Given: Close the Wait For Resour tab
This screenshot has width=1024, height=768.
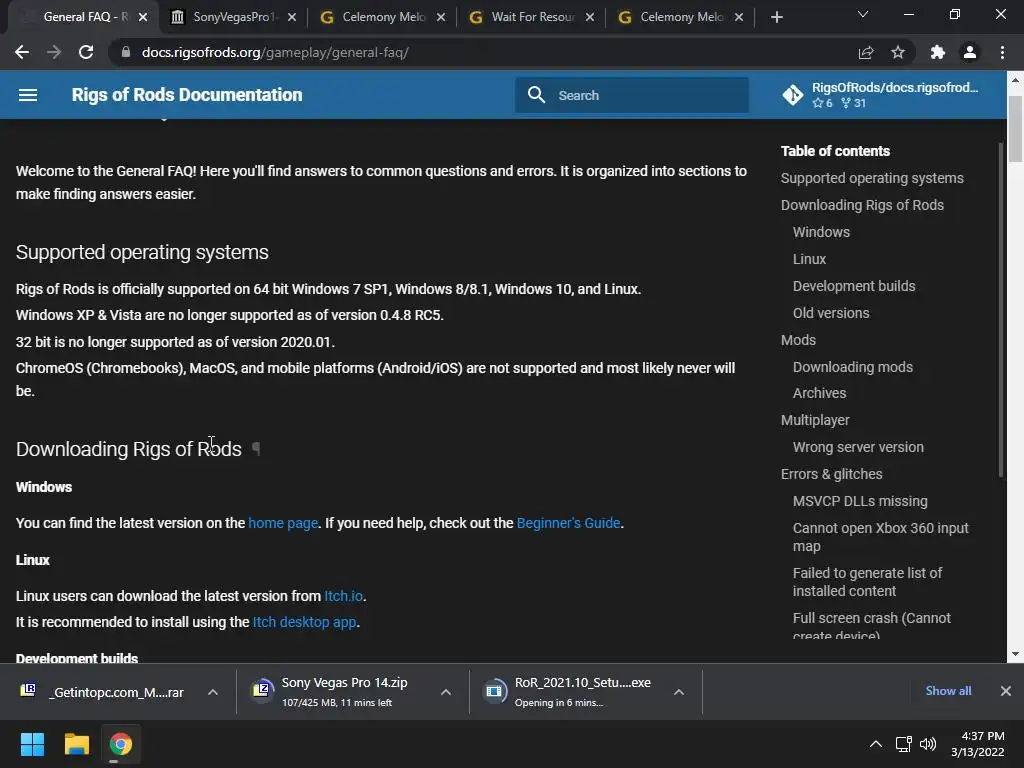Looking at the screenshot, I should (590, 17).
